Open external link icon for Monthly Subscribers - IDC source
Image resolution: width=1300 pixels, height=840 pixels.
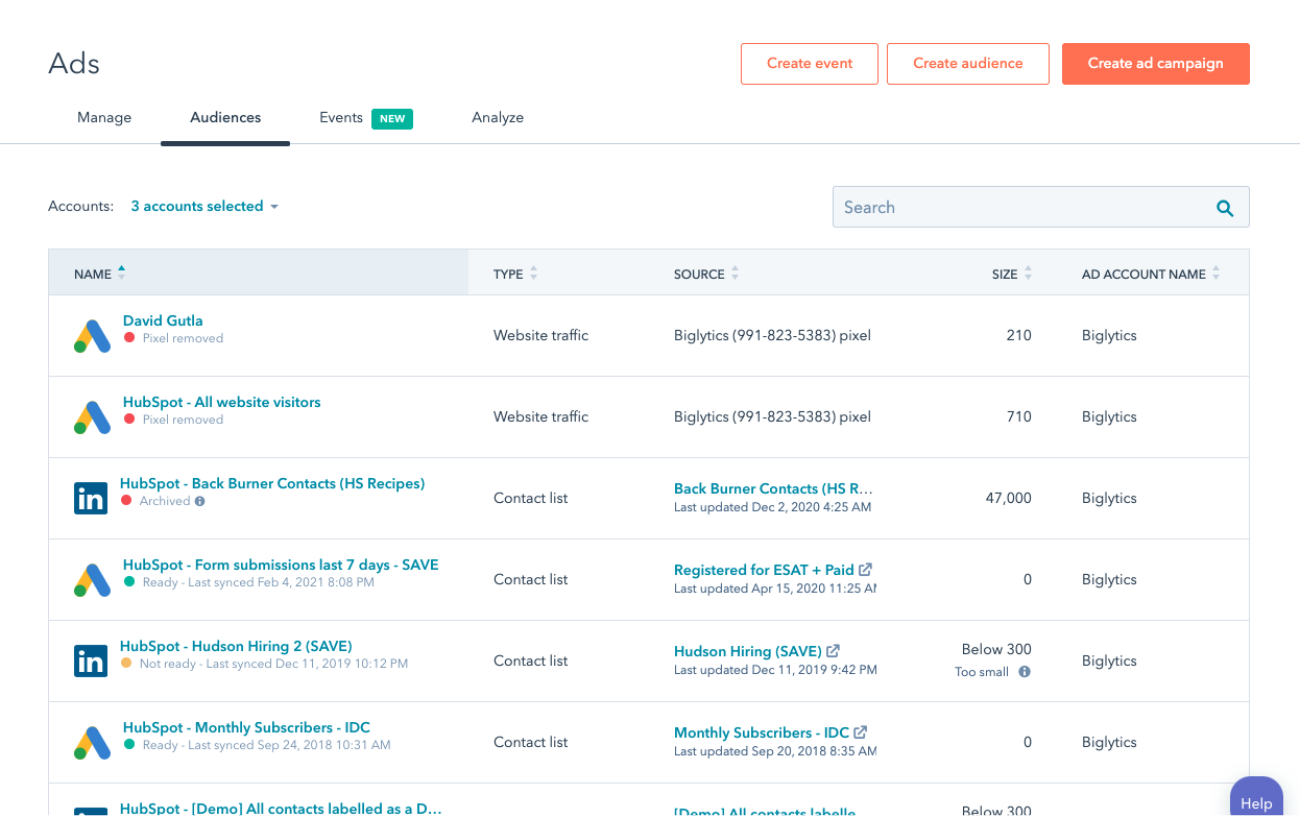pos(860,732)
